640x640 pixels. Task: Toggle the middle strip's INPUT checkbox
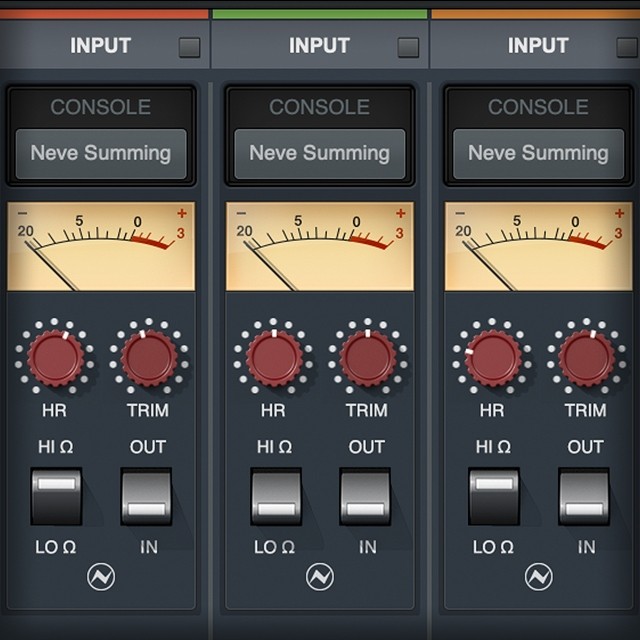point(408,47)
